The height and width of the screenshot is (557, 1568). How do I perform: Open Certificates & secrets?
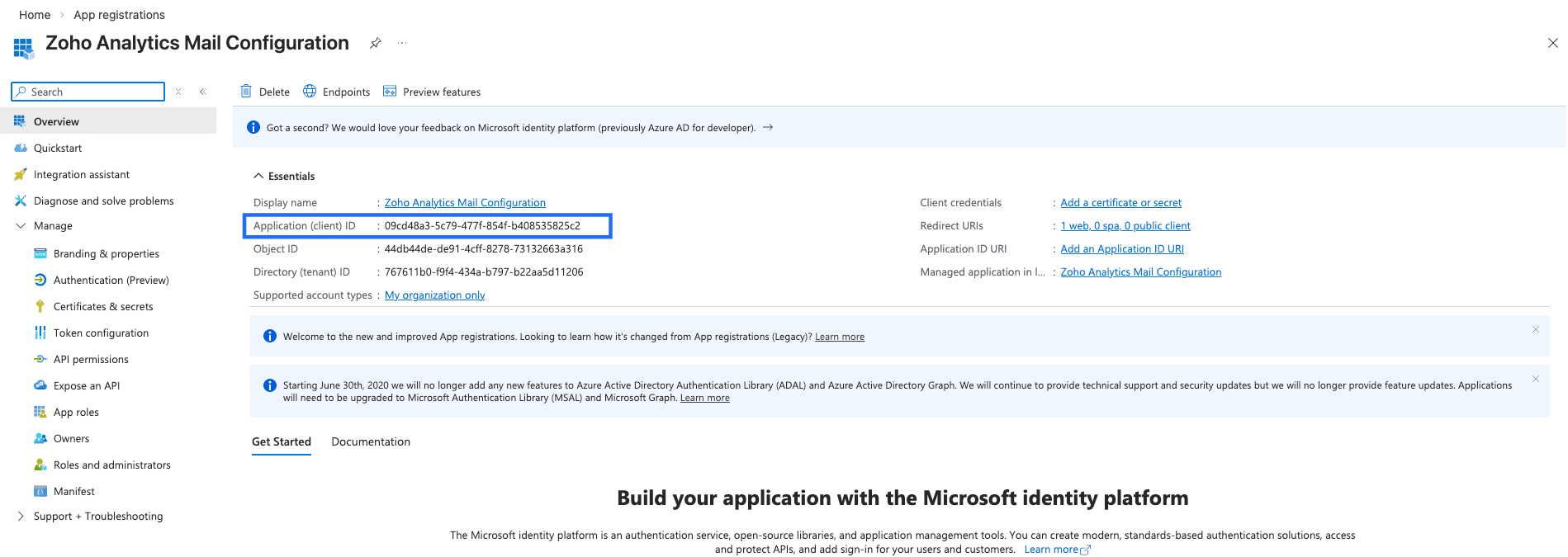pyautogui.click(x=103, y=306)
